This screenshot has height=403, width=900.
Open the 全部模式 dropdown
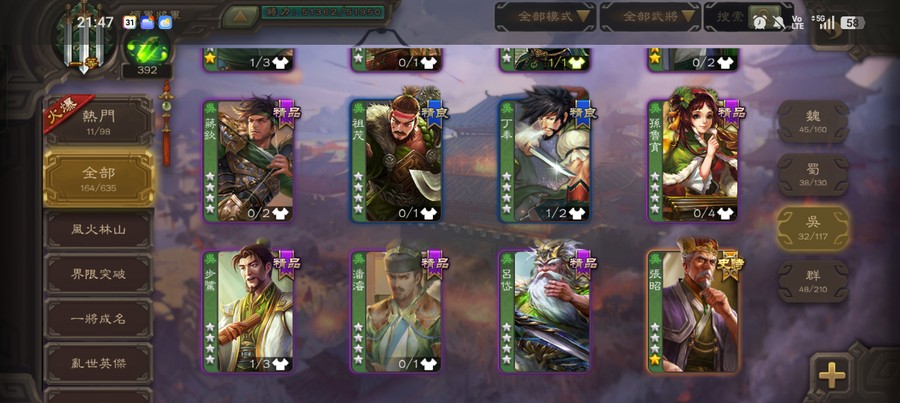pos(545,17)
